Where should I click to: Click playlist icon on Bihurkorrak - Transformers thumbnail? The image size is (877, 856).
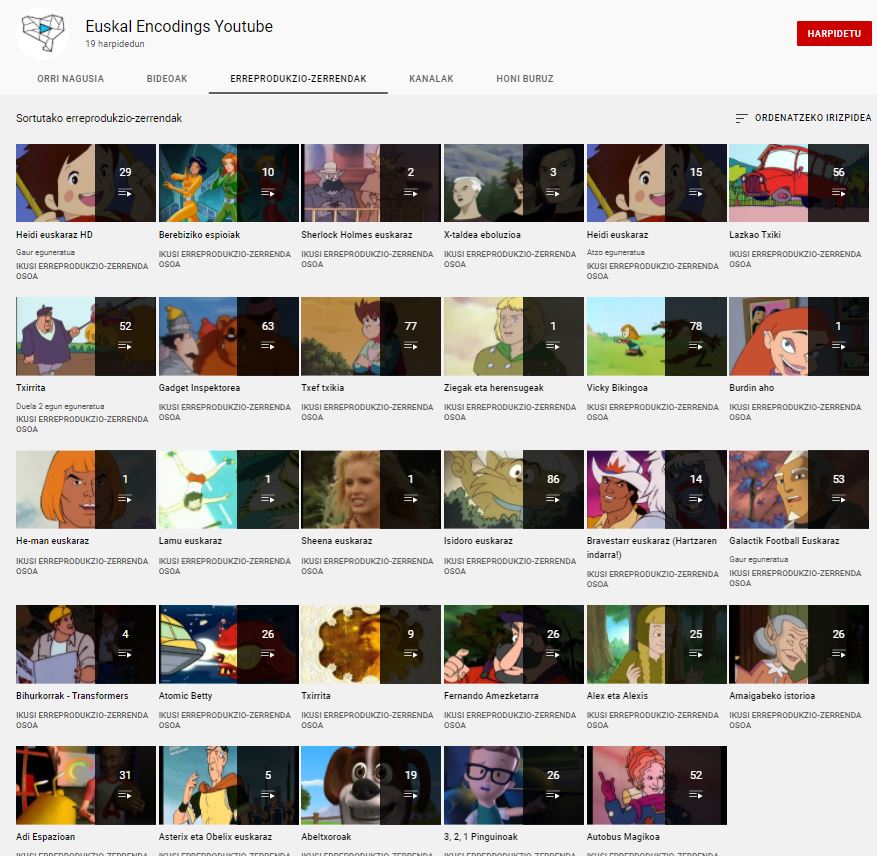(x=125, y=654)
